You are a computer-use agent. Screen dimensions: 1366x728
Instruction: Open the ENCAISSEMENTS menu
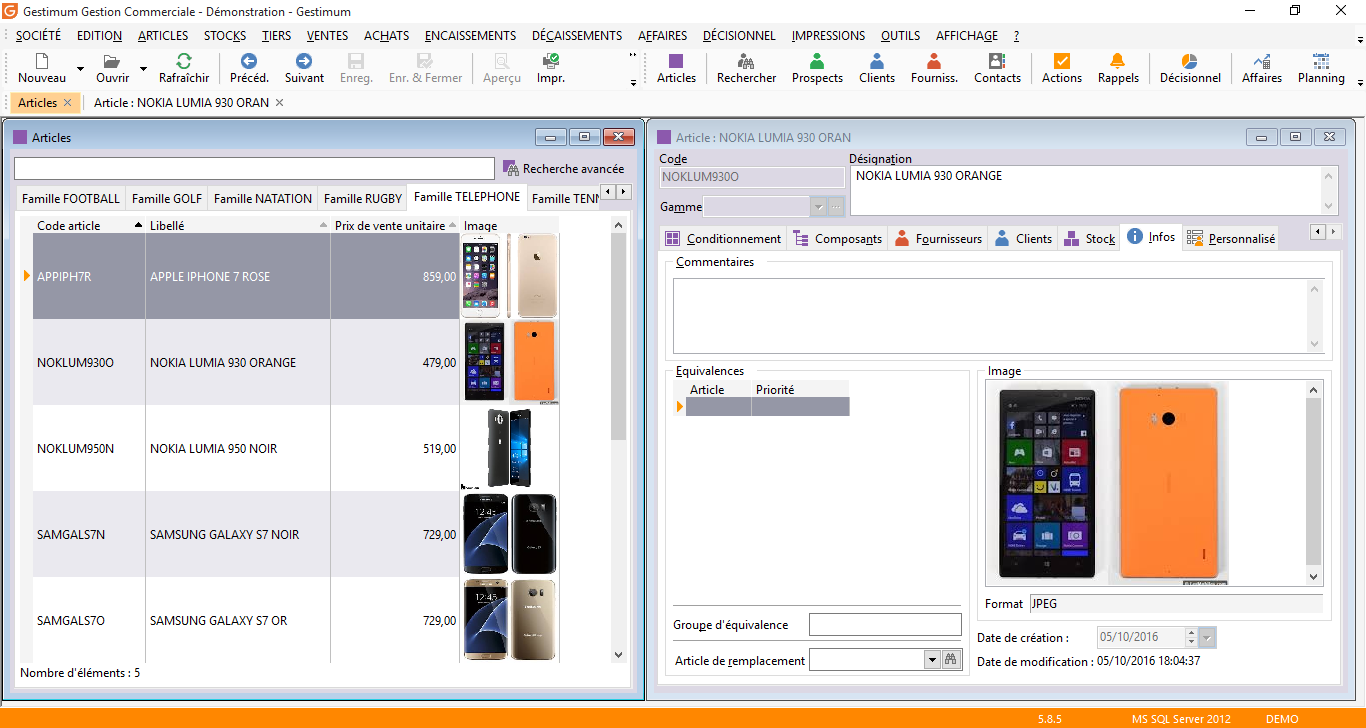[470, 35]
